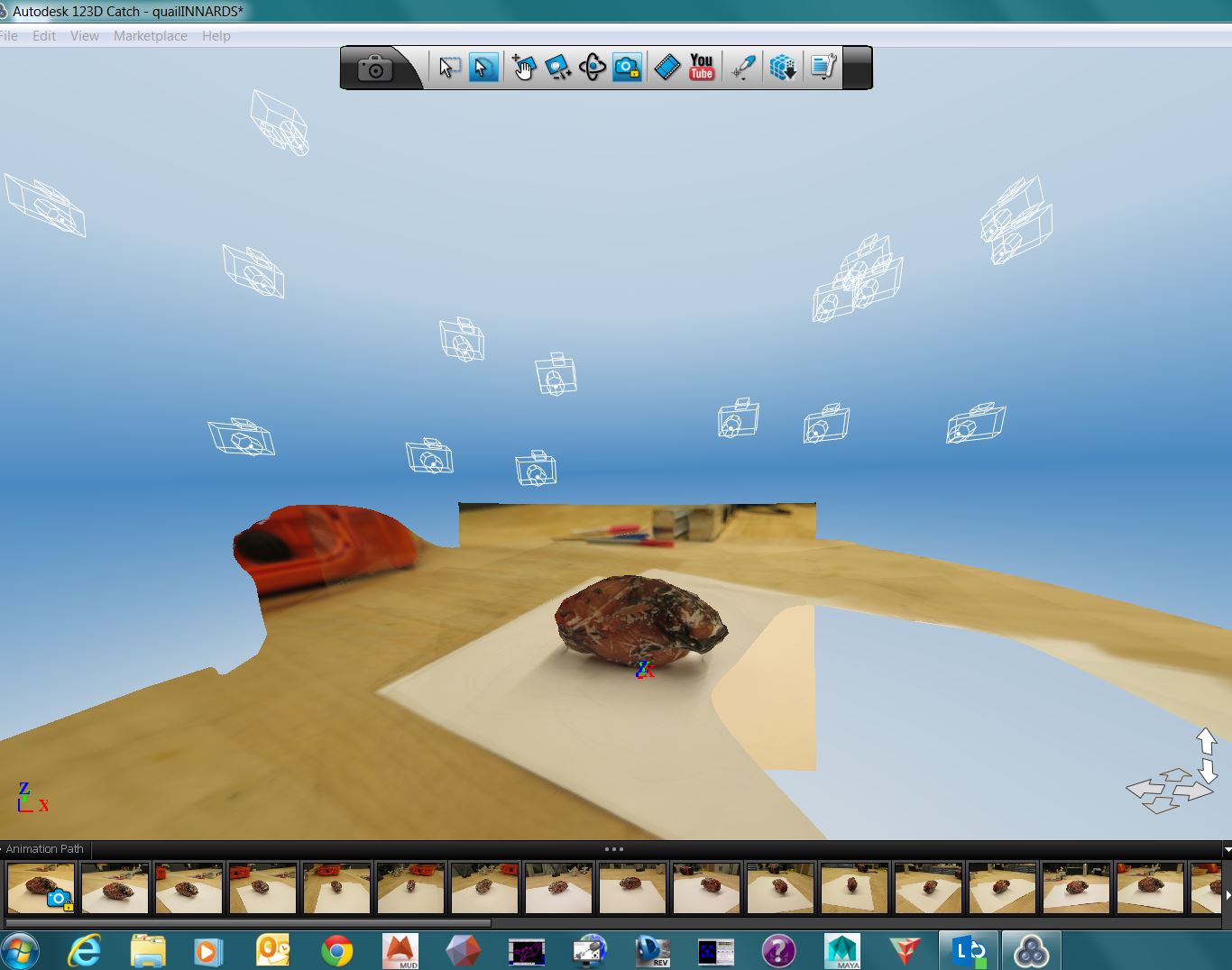Select the rectangle selection tool

(x=448, y=68)
